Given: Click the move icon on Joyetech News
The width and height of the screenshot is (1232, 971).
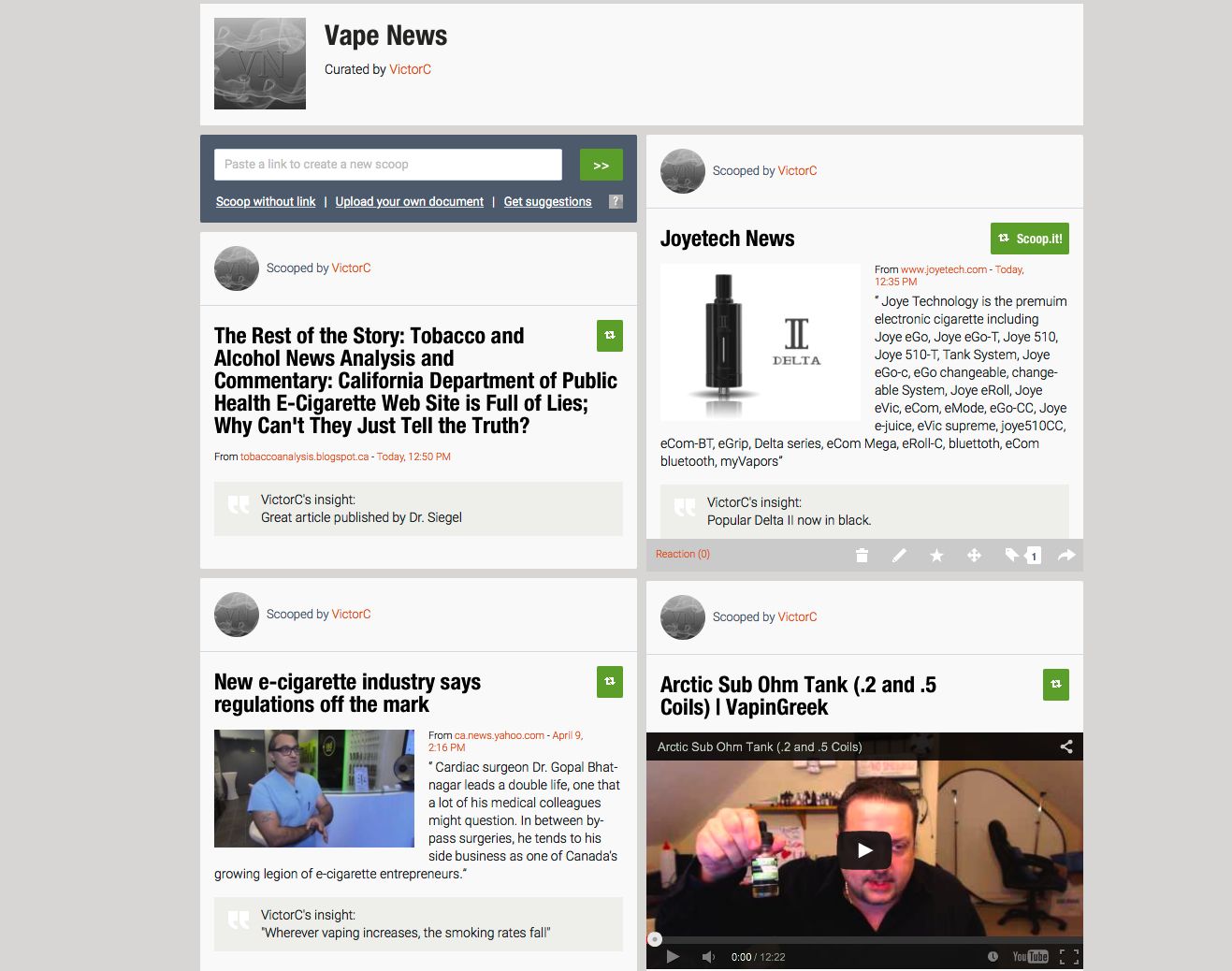Looking at the screenshot, I should (x=974, y=556).
